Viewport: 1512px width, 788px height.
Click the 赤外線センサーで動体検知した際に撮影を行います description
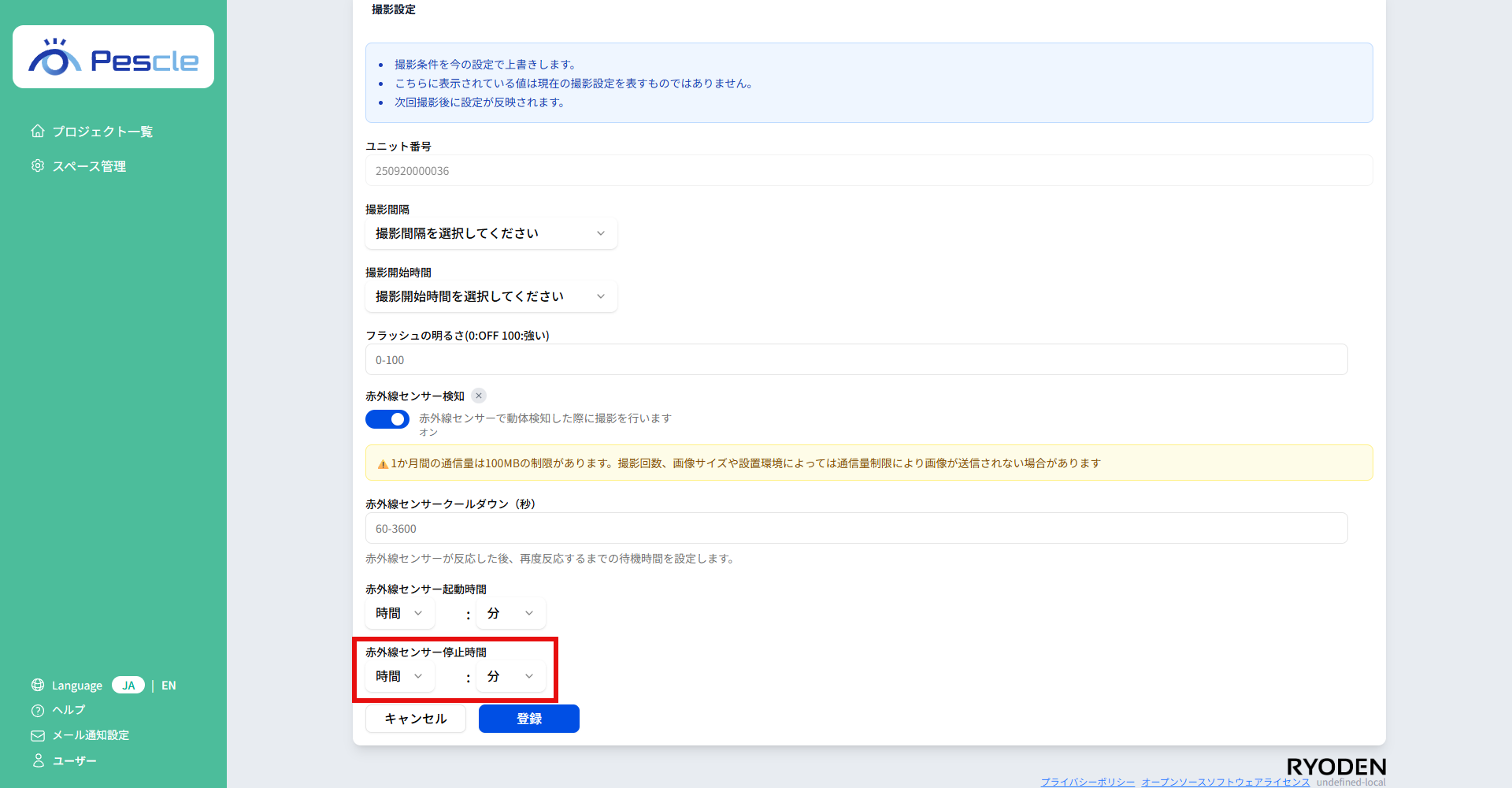click(x=545, y=418)
